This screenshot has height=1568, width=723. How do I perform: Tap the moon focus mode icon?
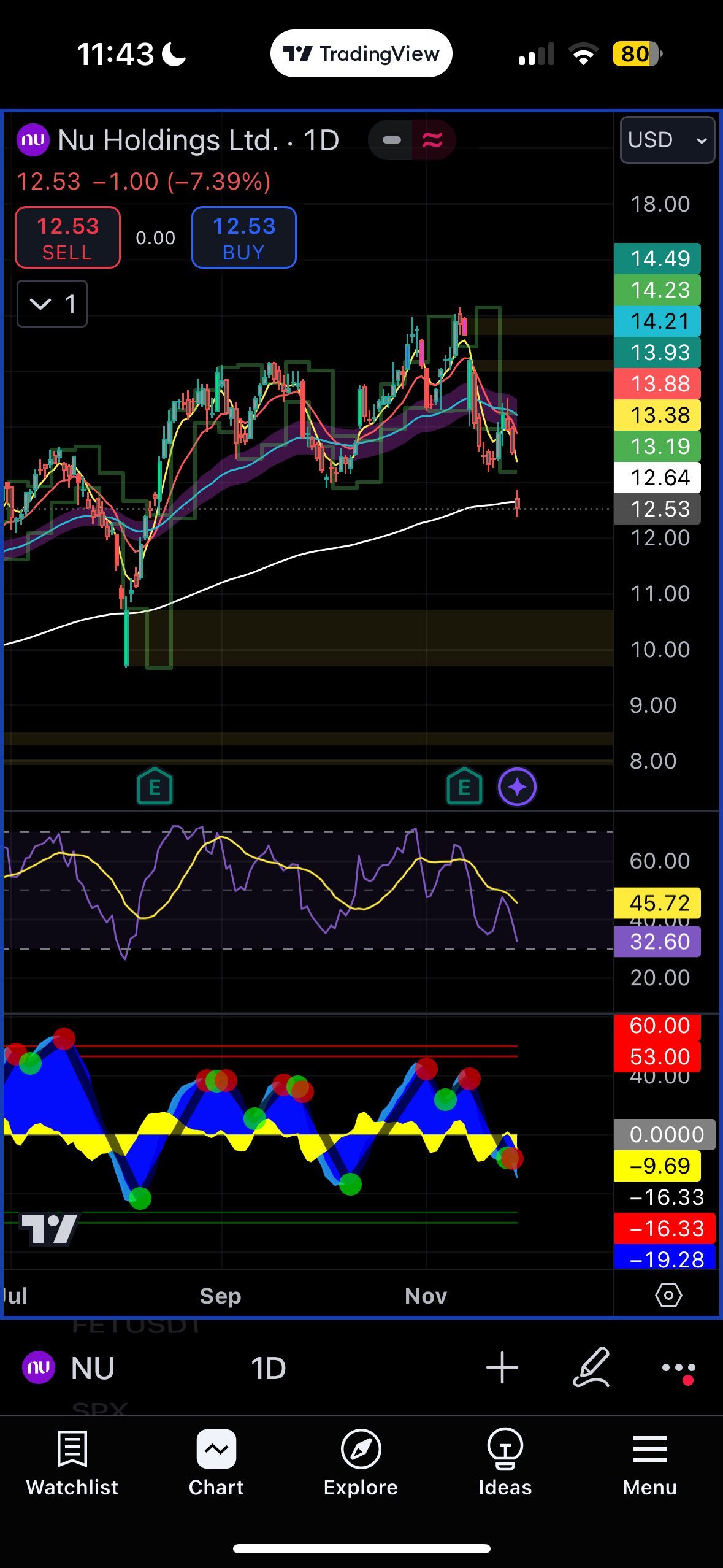click(174, 53)
